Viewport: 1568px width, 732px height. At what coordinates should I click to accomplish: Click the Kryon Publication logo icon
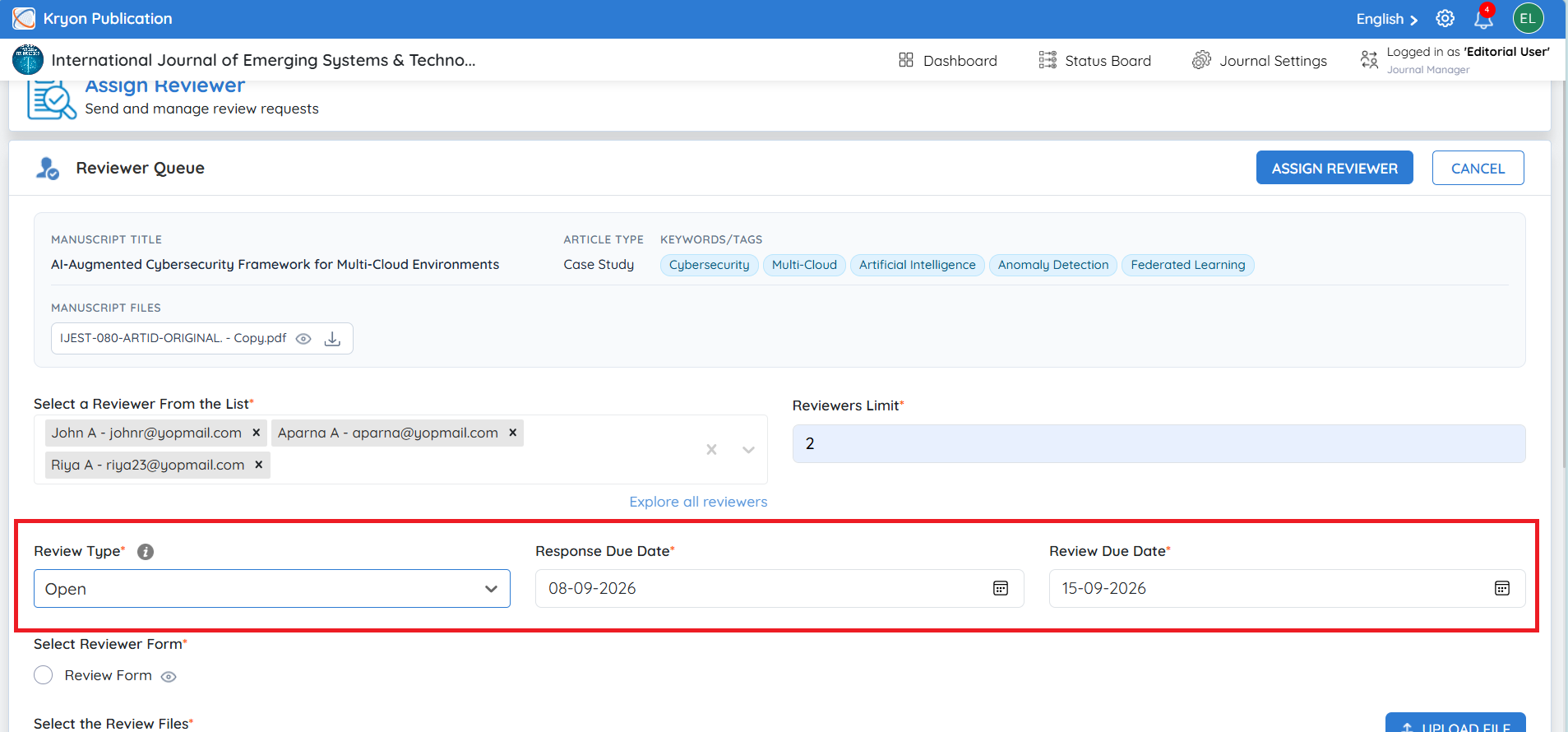click(24, 18)
